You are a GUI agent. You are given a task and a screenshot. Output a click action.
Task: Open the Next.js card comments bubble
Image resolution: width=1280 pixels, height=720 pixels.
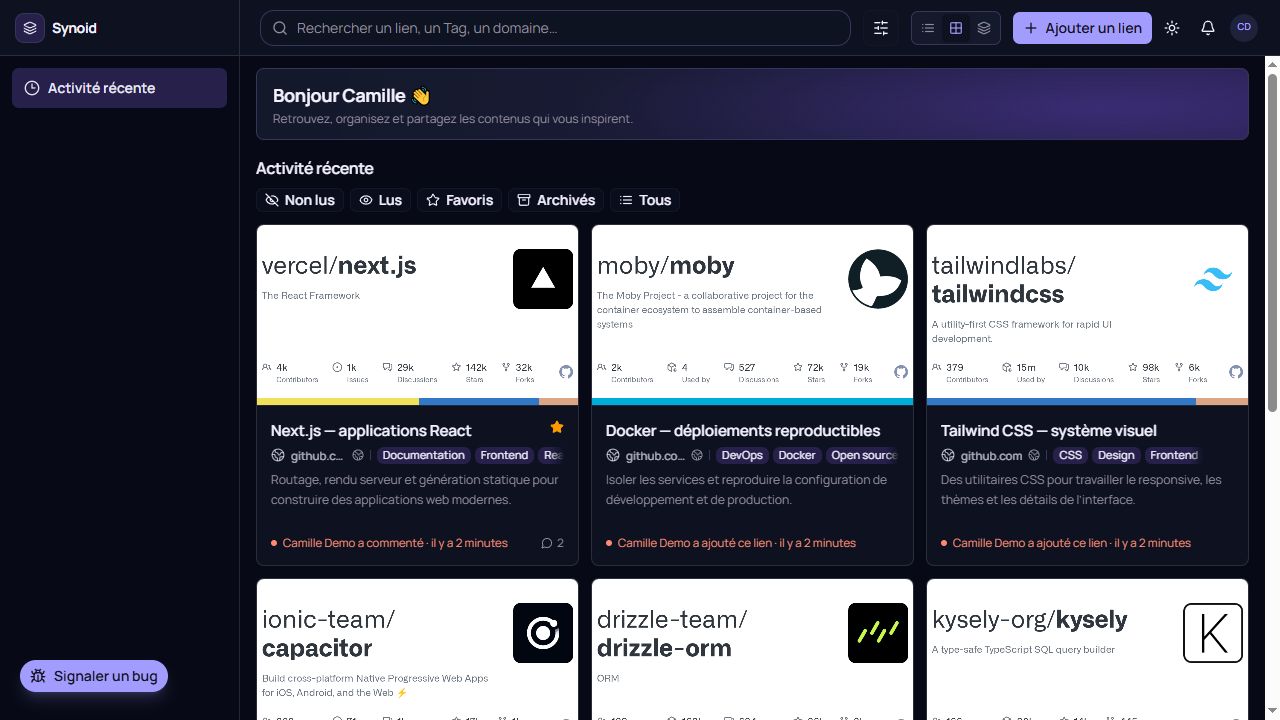552,543
